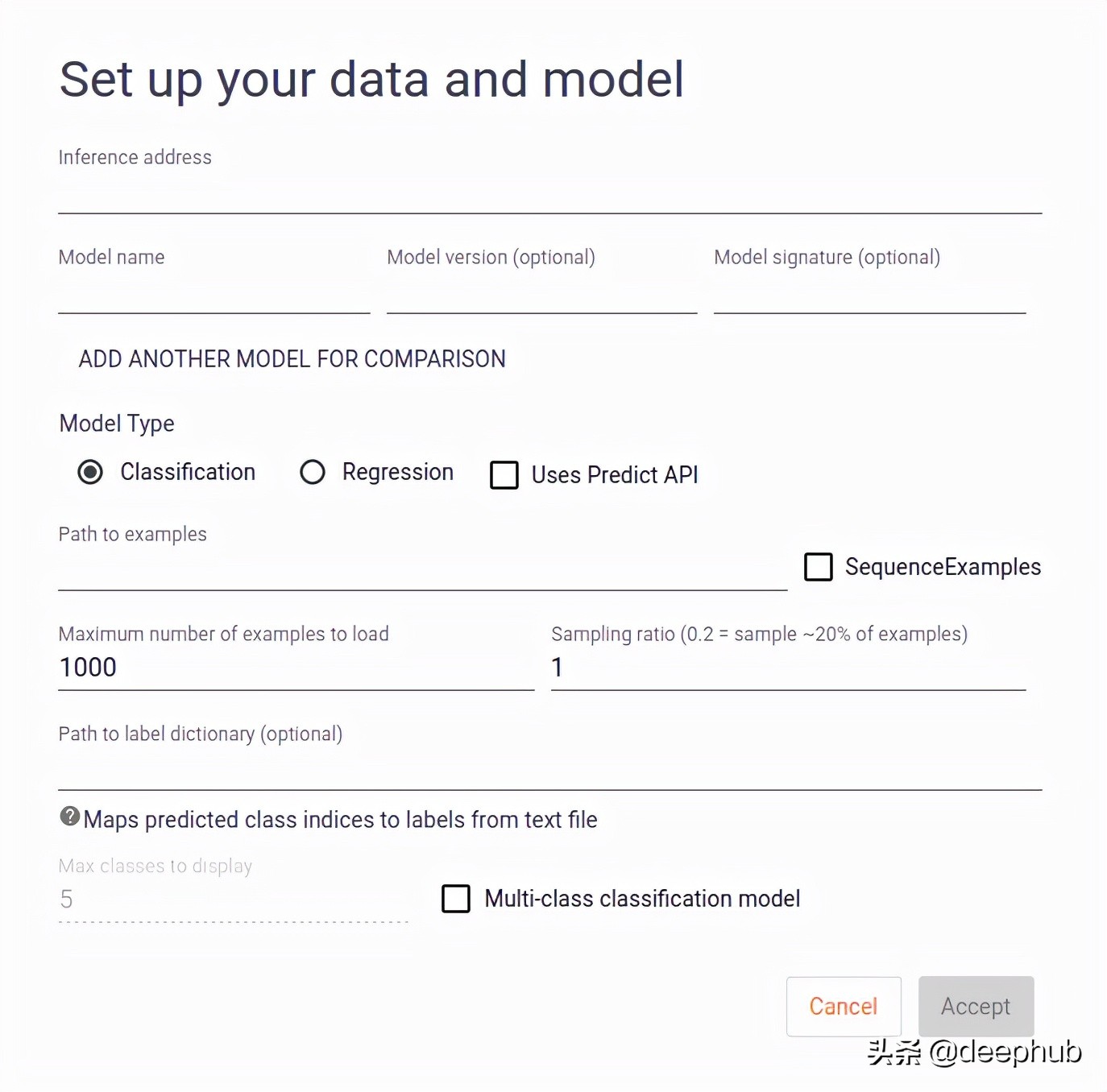Image resolution: width=1107 pixels, height=1092 pixels.
Task: Check the SequenceExamples checkbox
Action: coord(819,567)
